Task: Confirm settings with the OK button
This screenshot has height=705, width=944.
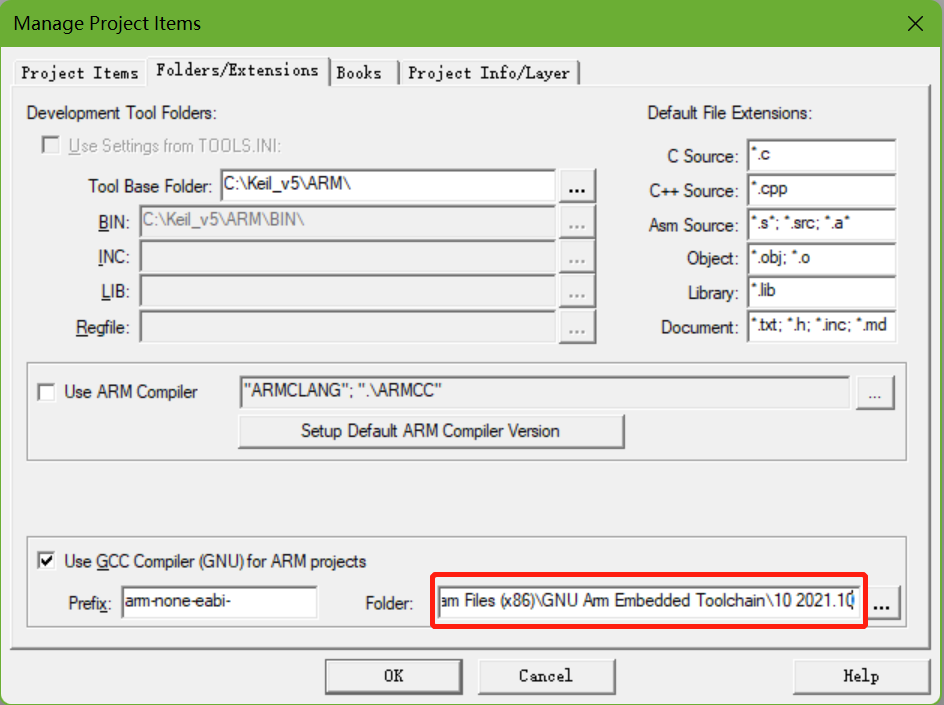Action: pyautogui.click(x=394, y=676)
